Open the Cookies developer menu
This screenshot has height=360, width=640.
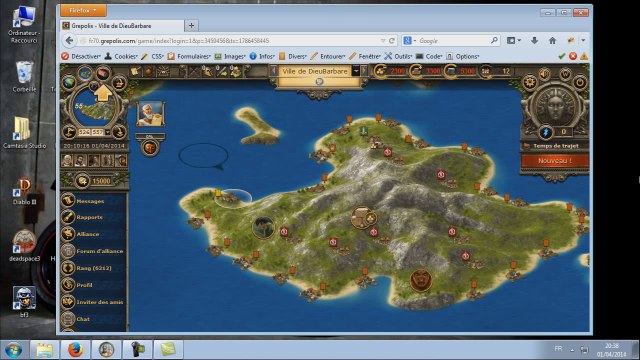[x=121, y=56]
